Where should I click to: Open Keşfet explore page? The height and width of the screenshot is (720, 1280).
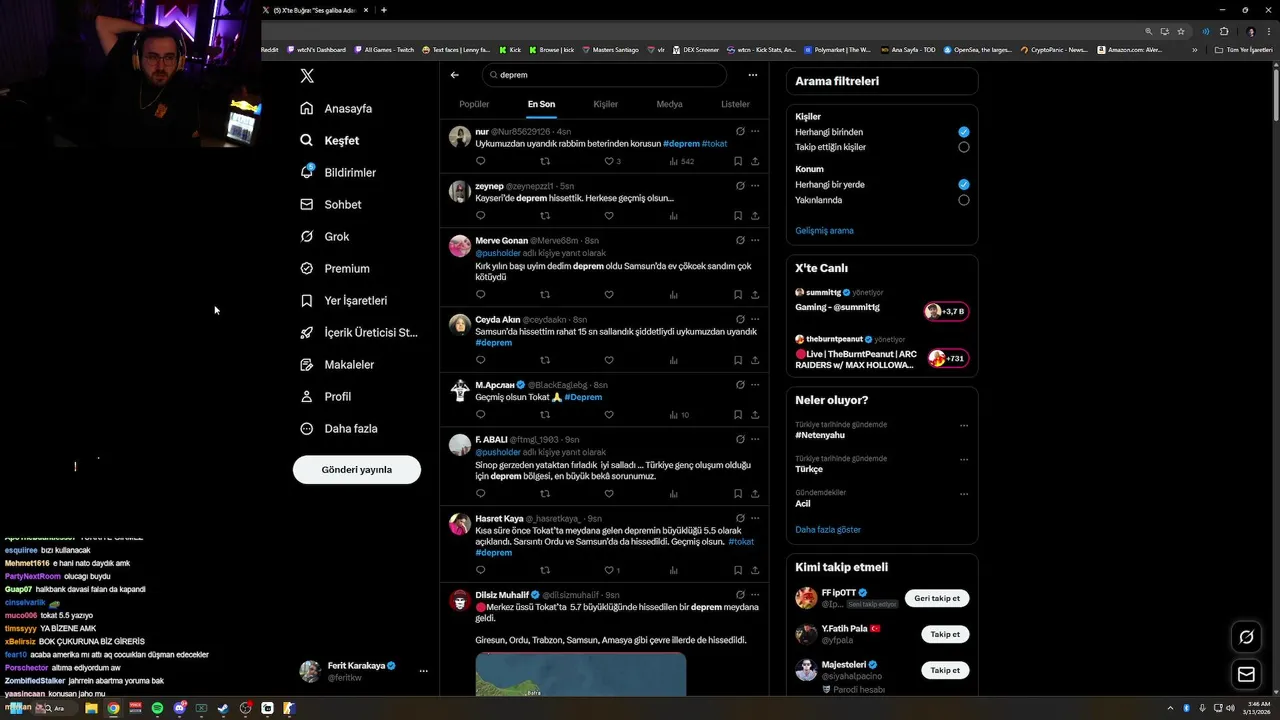[330, 140]
